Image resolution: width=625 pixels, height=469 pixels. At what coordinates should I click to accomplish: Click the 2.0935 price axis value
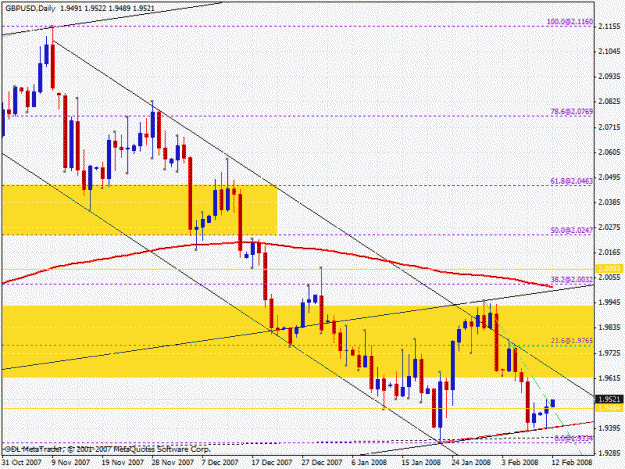609,77
